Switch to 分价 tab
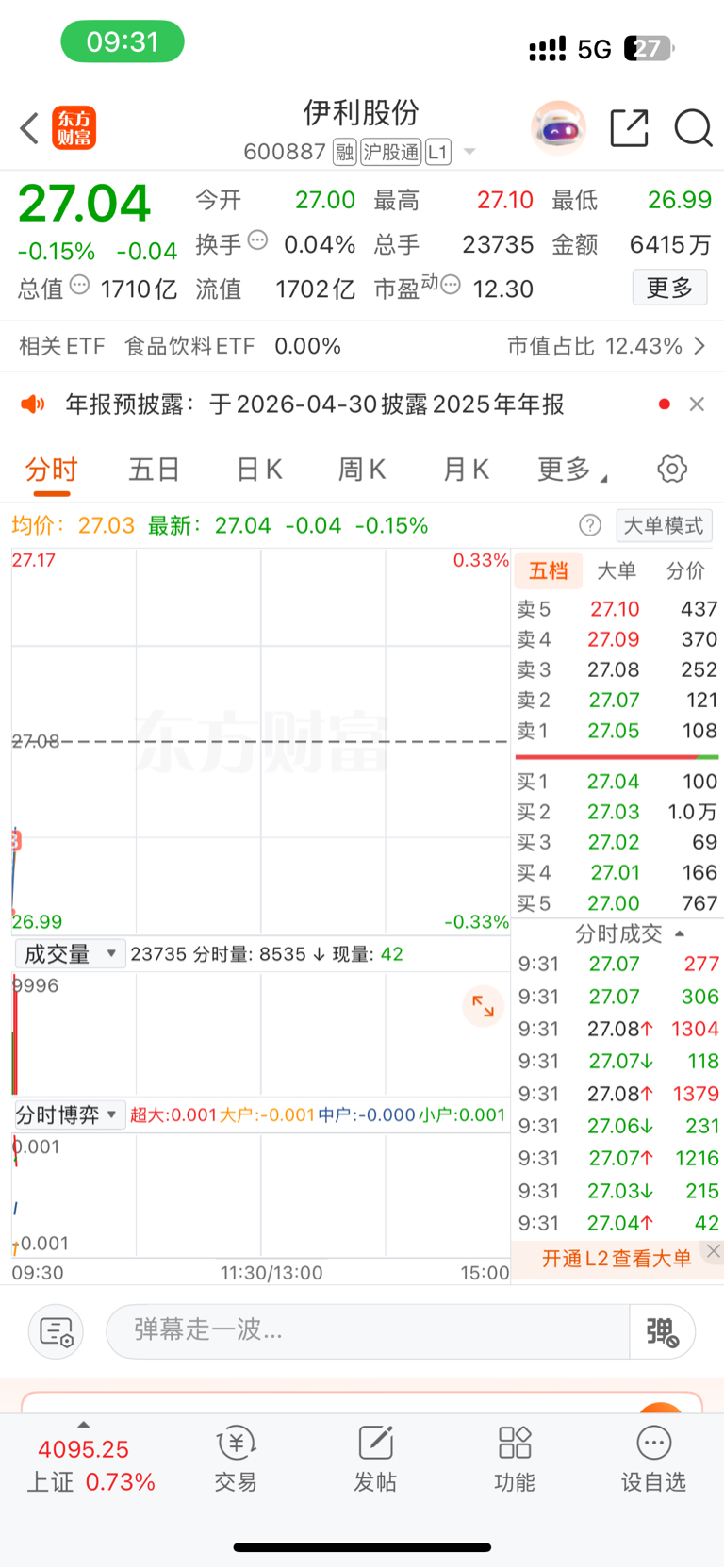This screenshot has width=724, height=1568. (685, 570)
